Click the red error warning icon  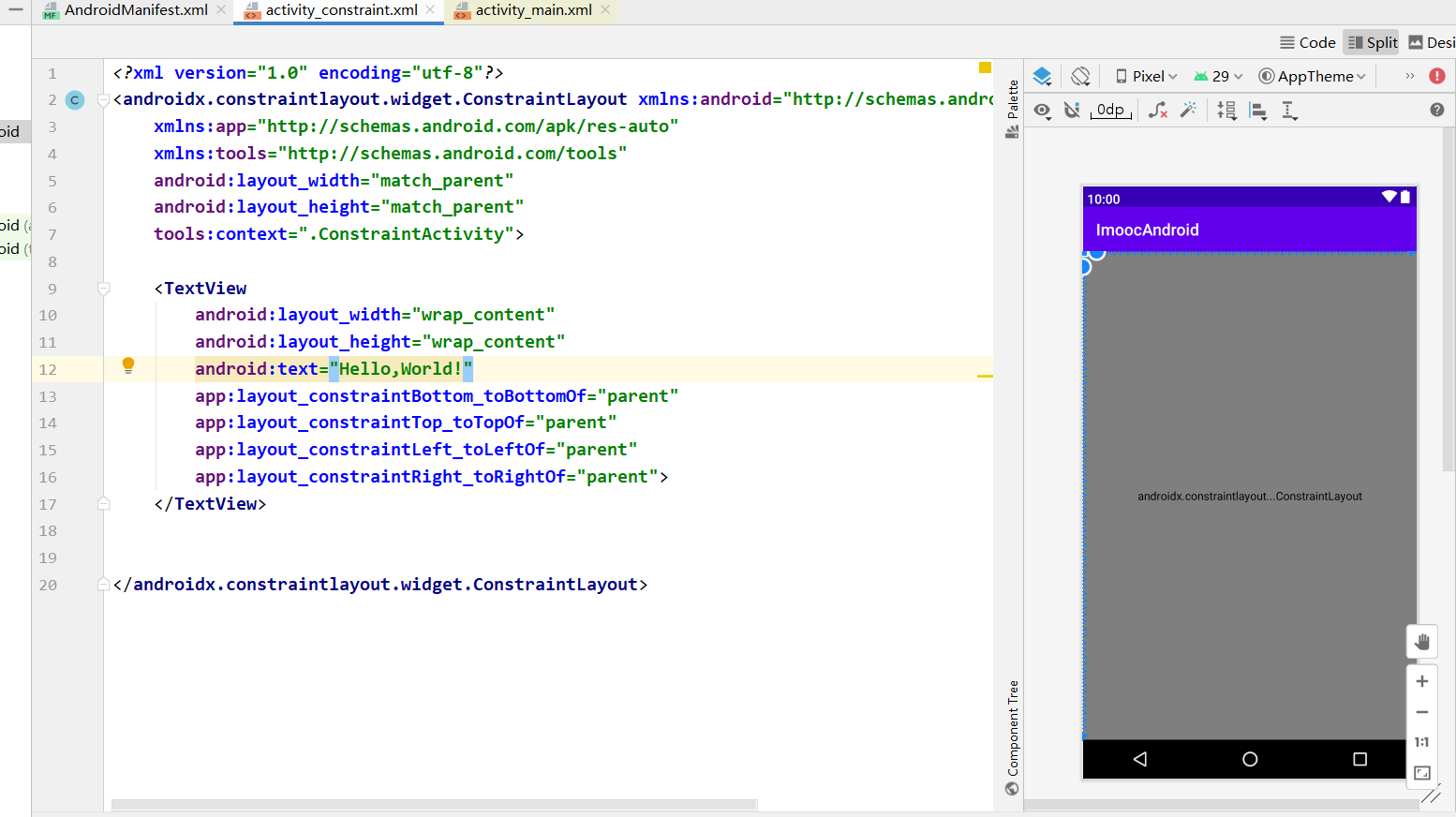(x=1437, y=76)
